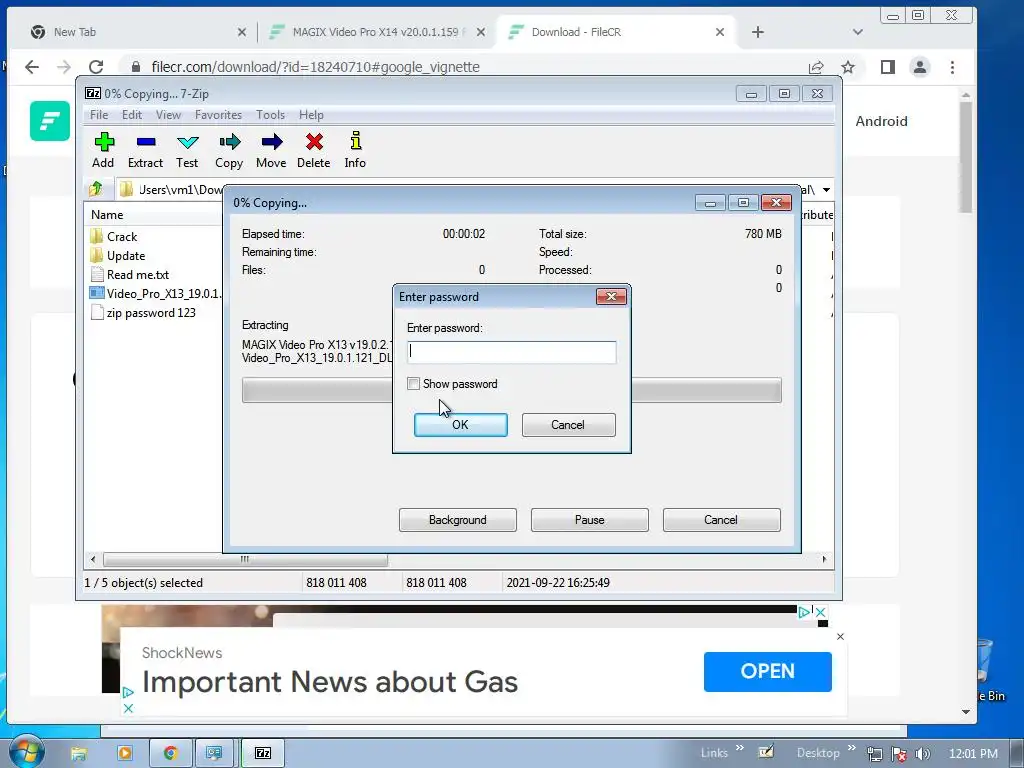
Task: Open the Chrome three-dot menu
Action: tap(952, 67)
